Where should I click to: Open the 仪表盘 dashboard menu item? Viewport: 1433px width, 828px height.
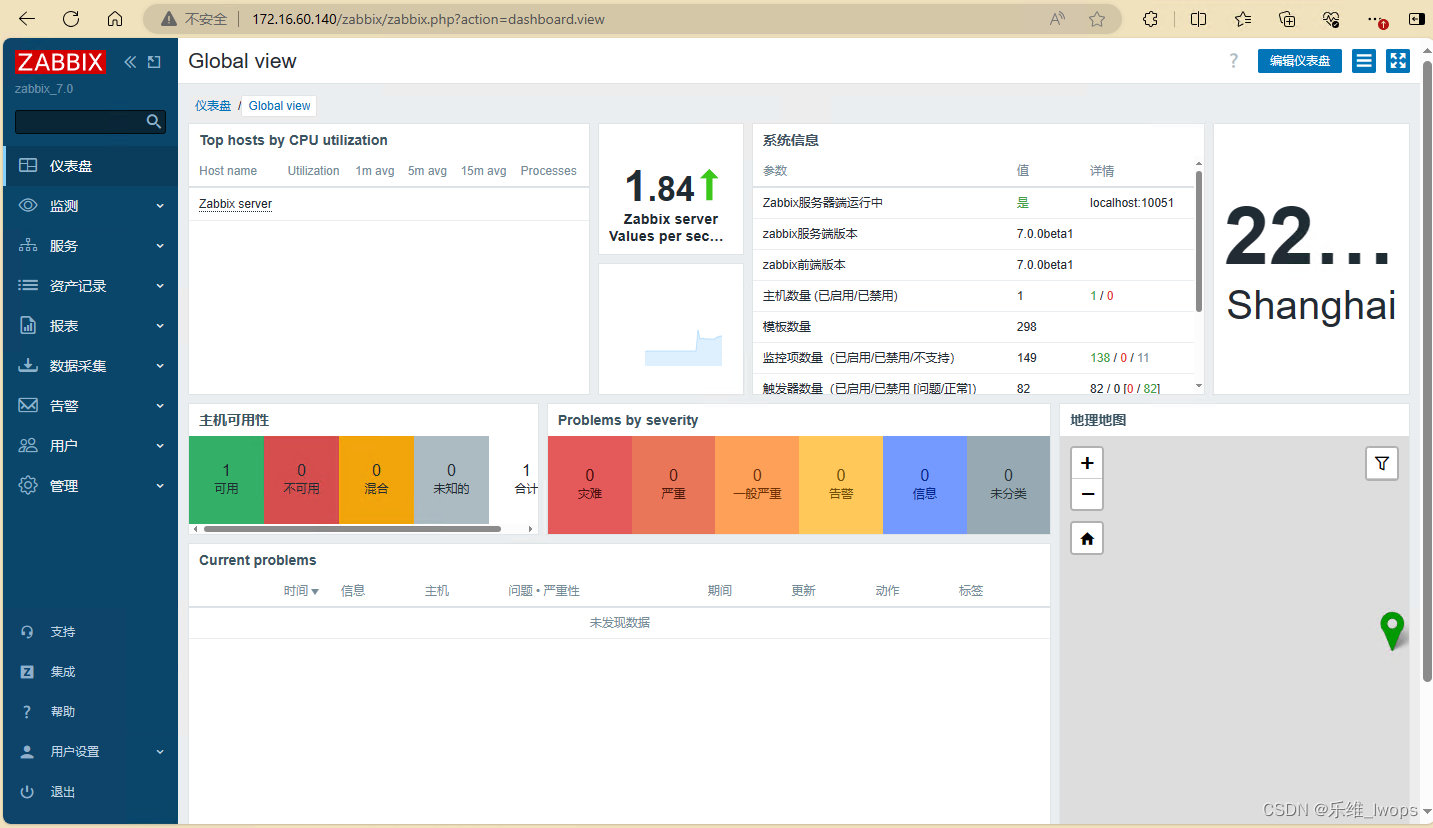tap(90, 166)
